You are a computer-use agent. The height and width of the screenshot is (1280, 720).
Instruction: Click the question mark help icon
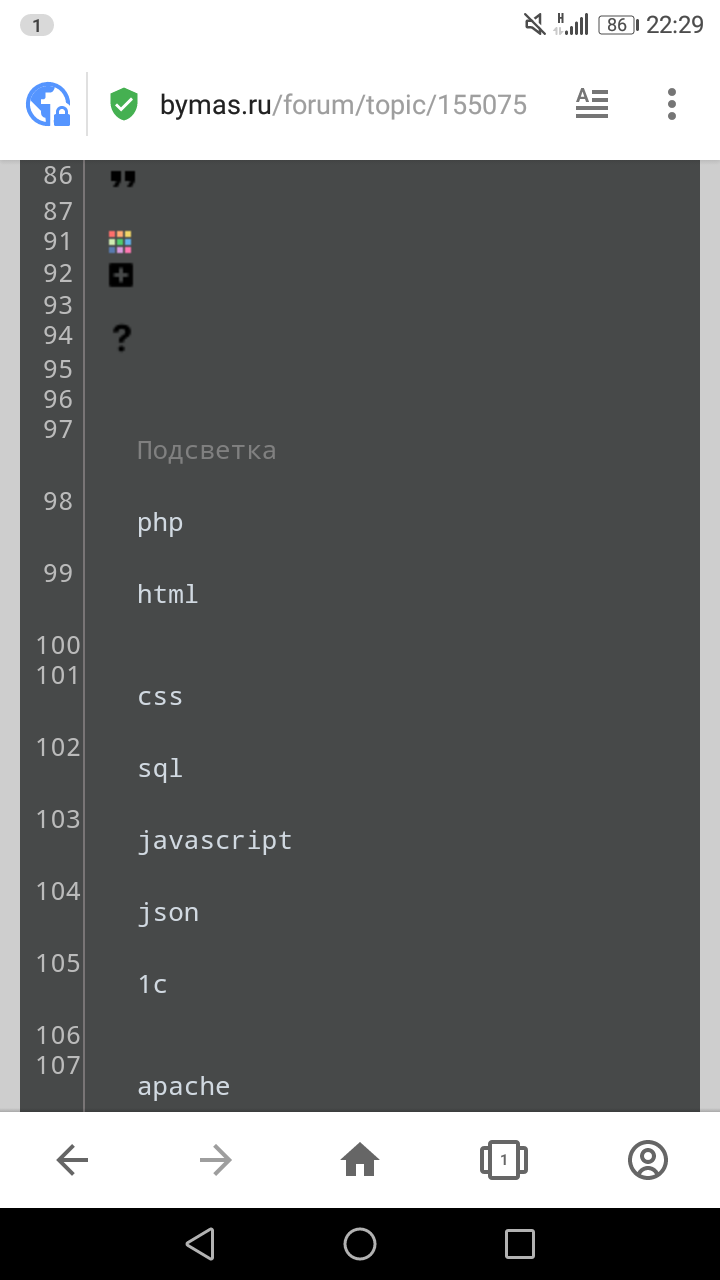click(x=121, y=338)
